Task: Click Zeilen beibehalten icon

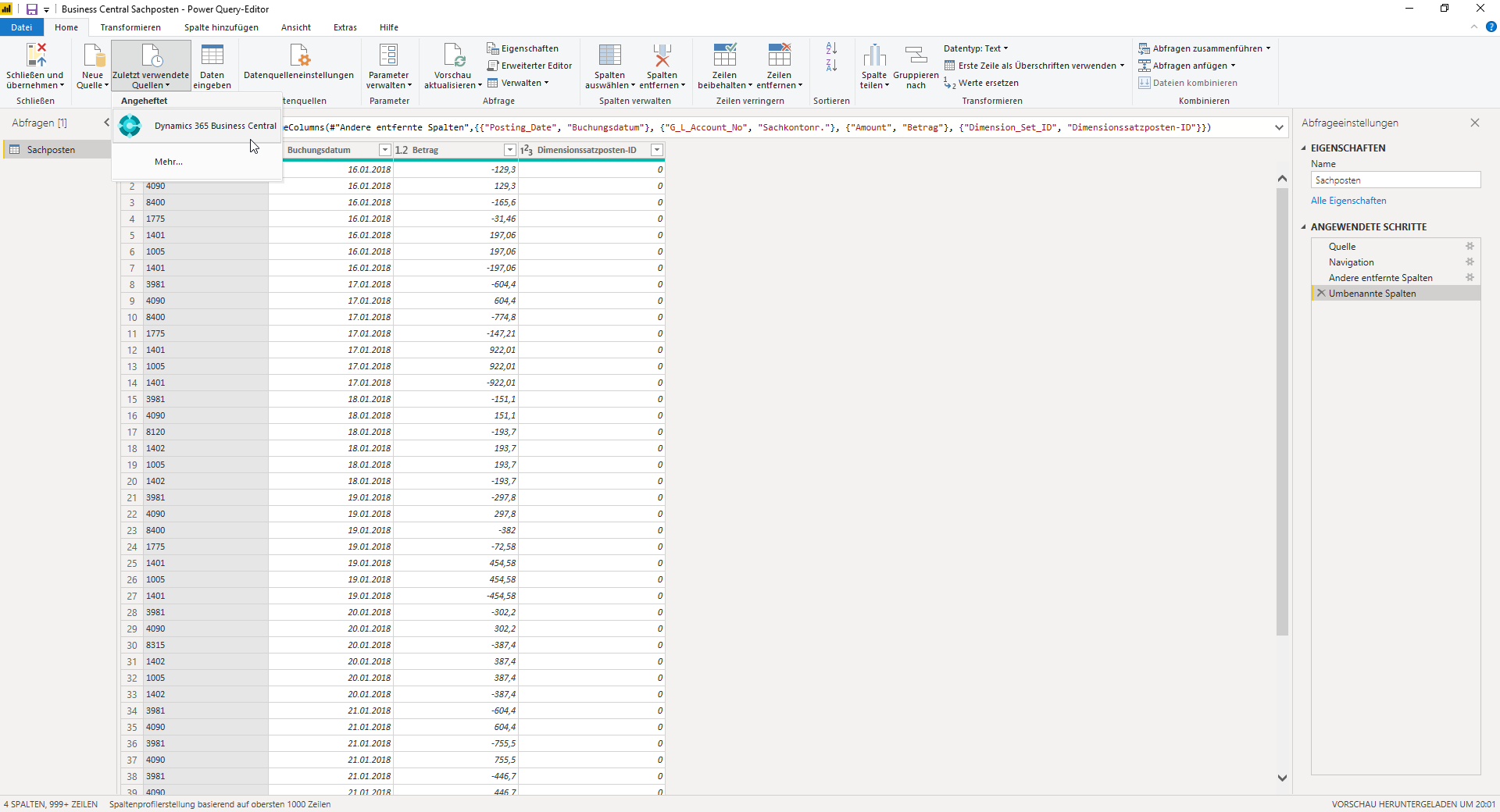Action: 724,55
